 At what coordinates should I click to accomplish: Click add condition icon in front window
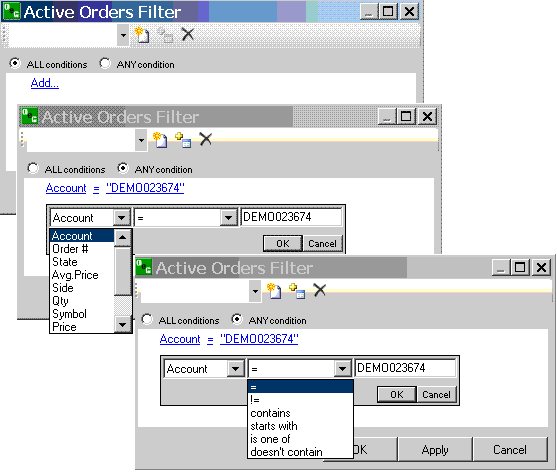297,291
